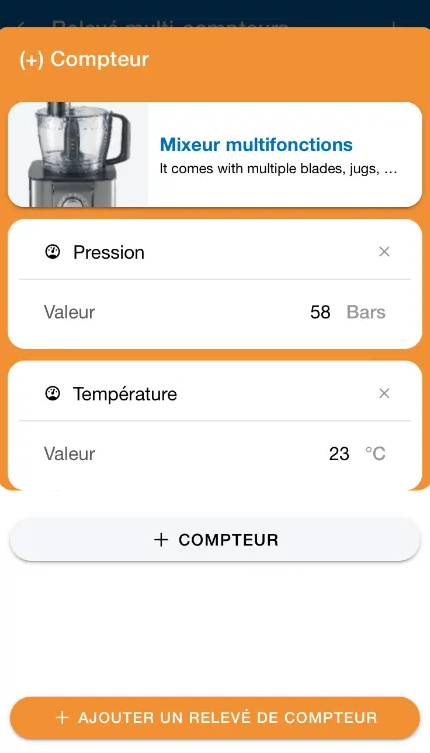
Task: Submit with AJOUTER UN RELEVÉ DE COMPTEUR
Action: point(215,718)
